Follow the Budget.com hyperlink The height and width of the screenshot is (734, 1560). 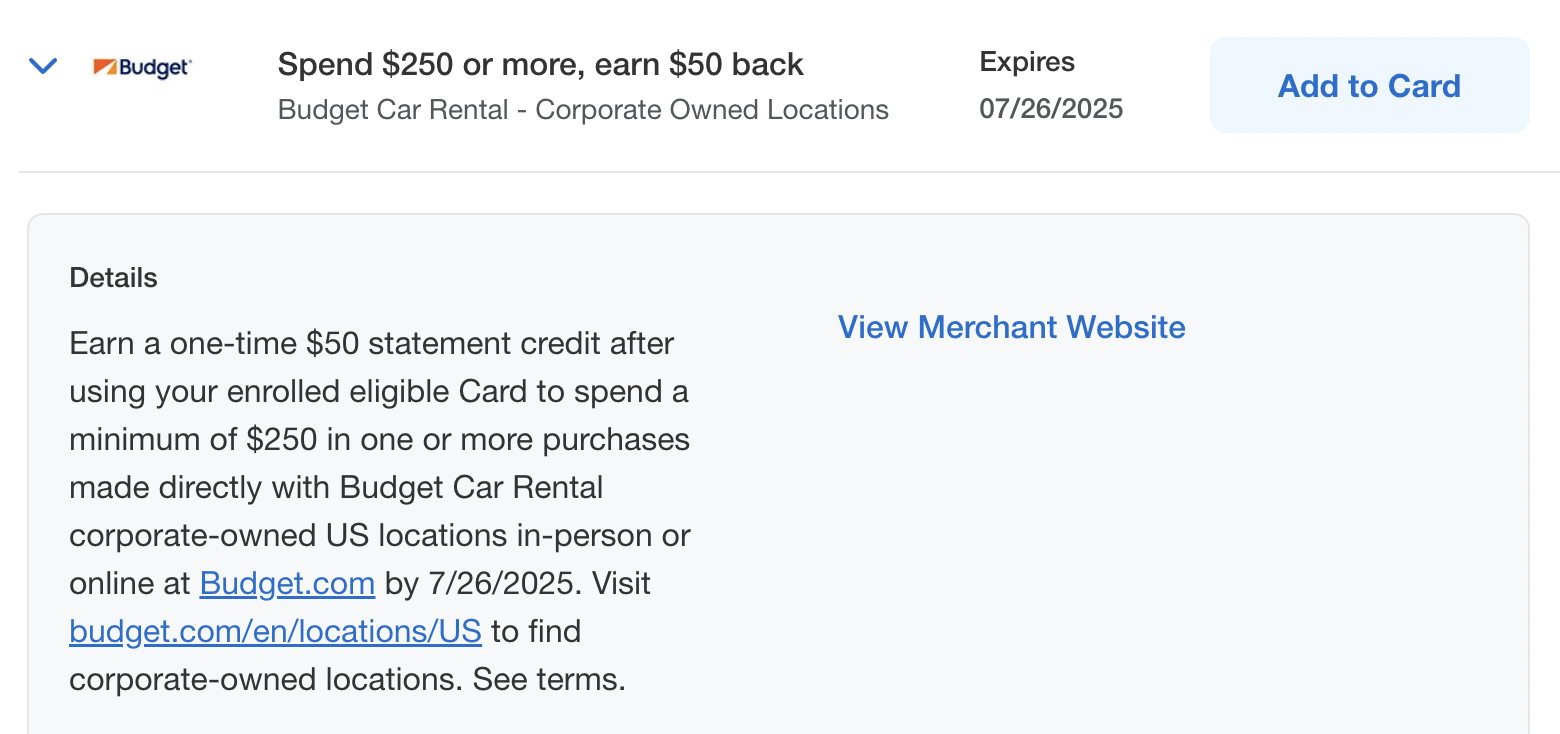click(x=287, y=583)
